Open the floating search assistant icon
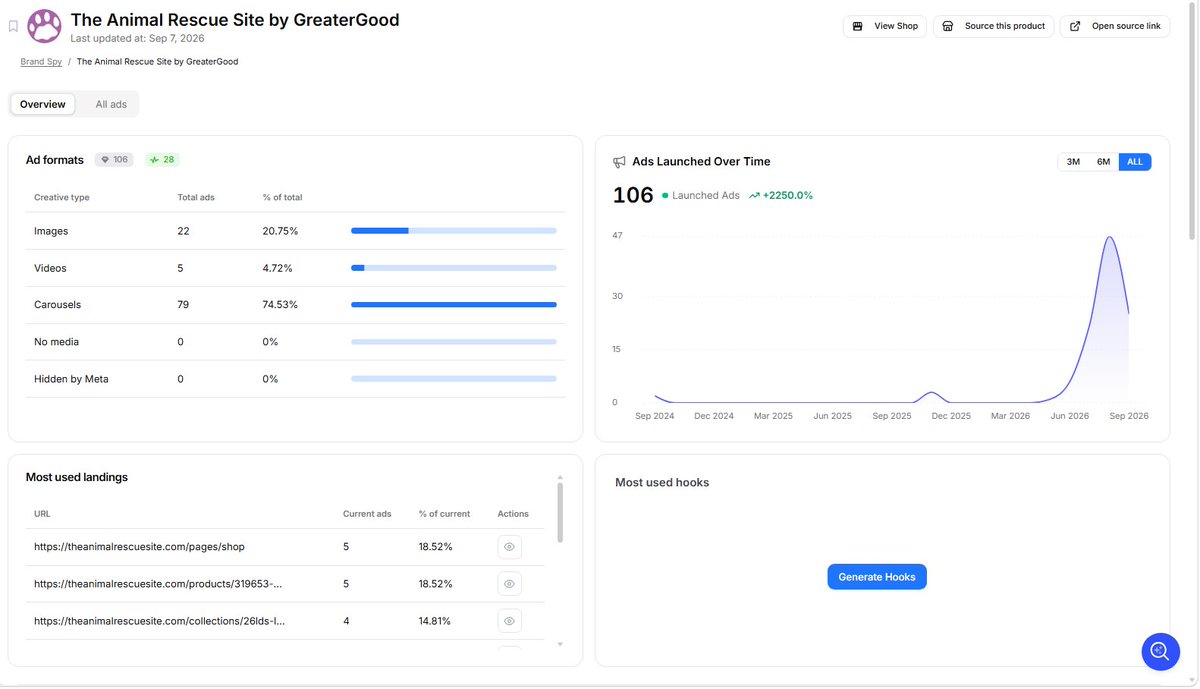Viewport: 1200px width, 689px height. click(1160, 651)
